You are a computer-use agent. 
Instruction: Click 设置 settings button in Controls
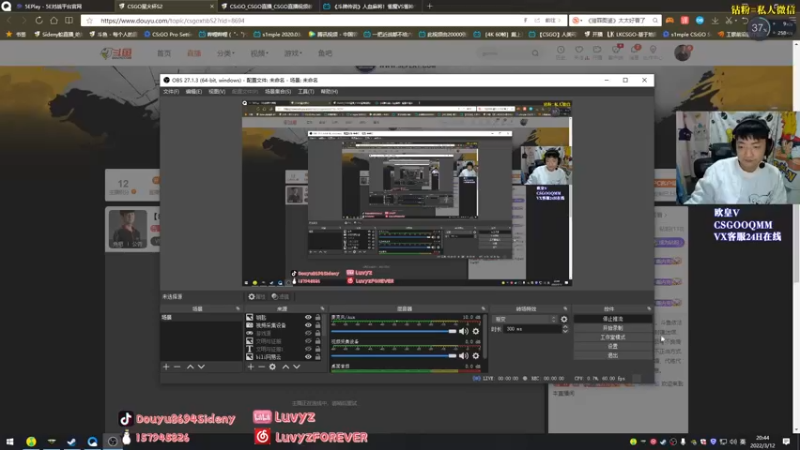pyautogui.click(x=613, y=346)
